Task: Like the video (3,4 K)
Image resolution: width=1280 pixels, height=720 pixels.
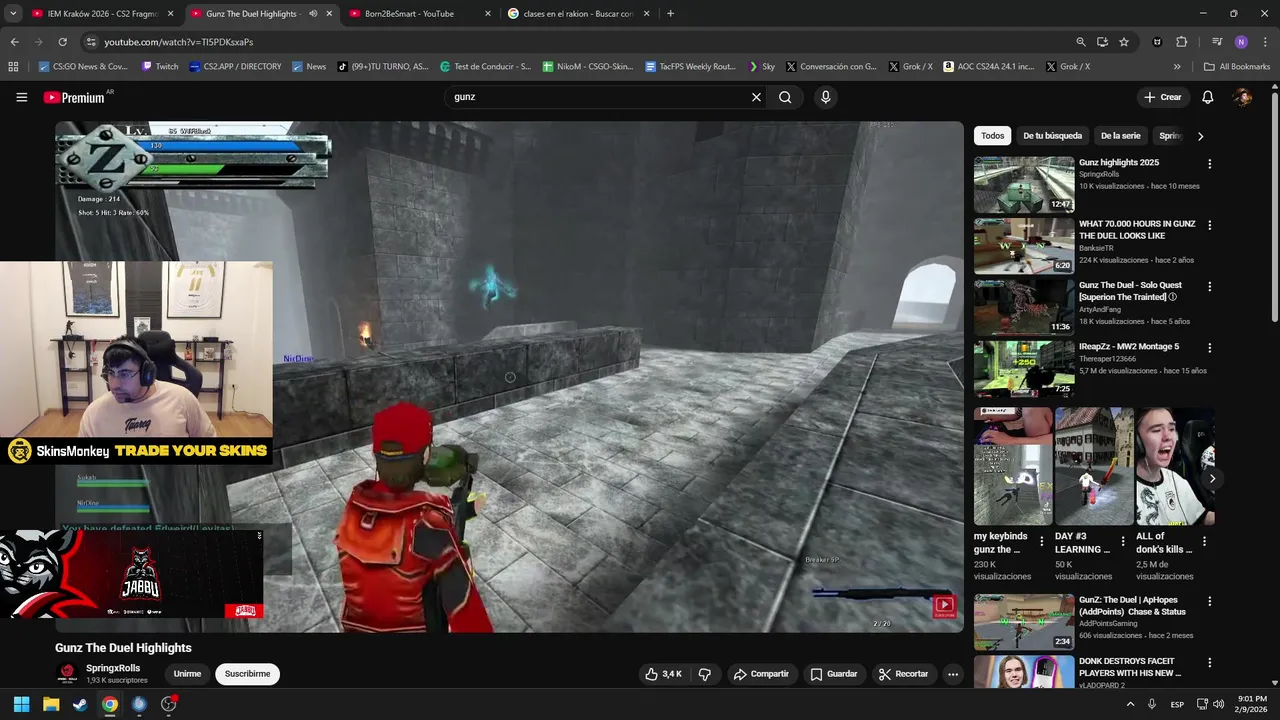Action: pyautogui.click(x=665, y=674)
